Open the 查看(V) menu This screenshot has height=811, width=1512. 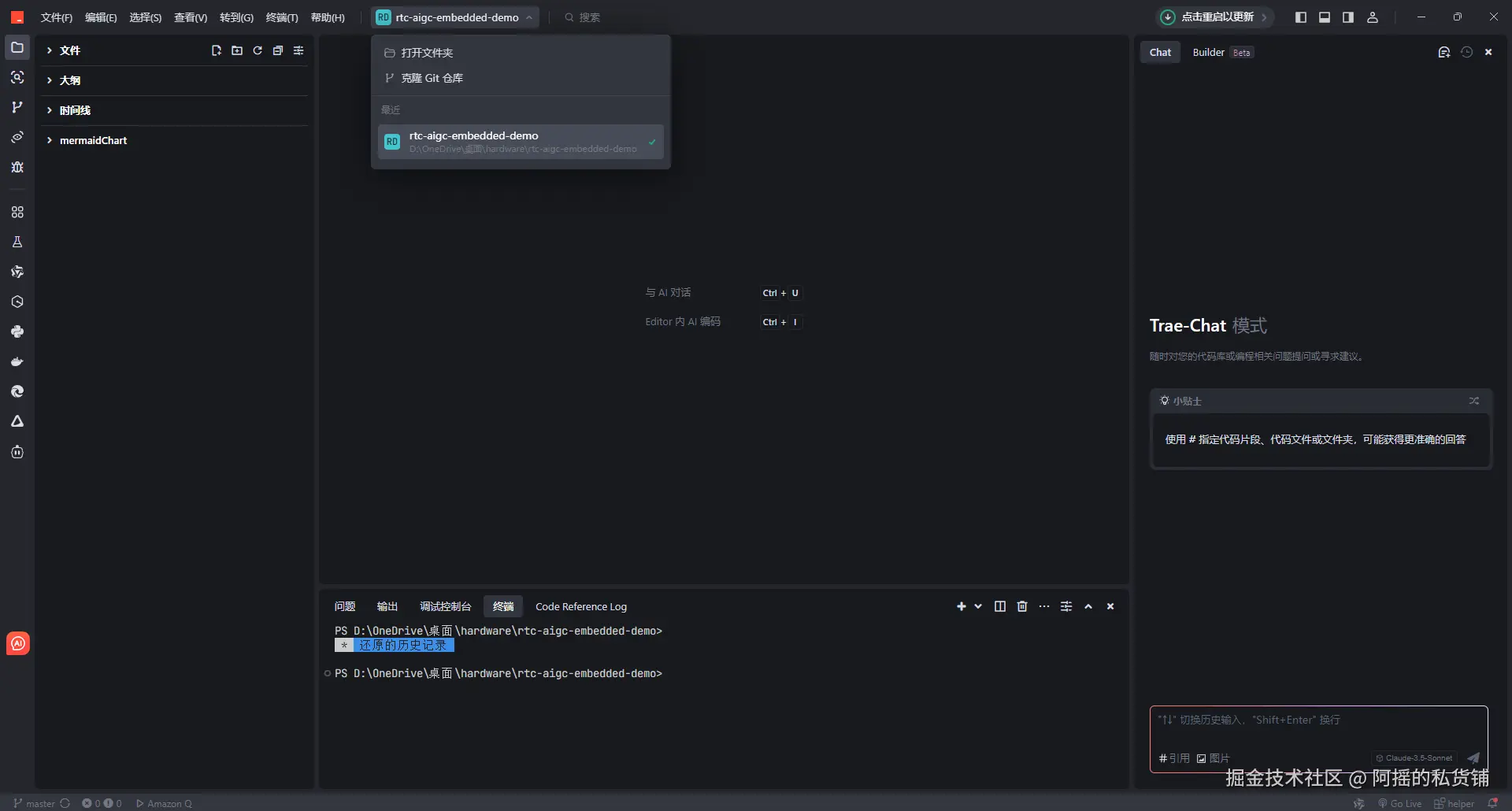pos(191,17)
